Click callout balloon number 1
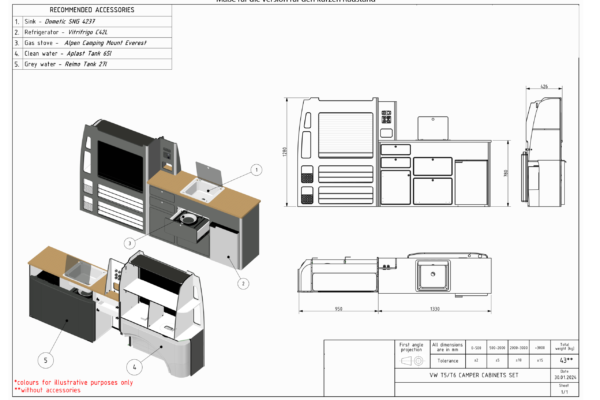Viewport: 600px width, 400px height. (255, 171)
